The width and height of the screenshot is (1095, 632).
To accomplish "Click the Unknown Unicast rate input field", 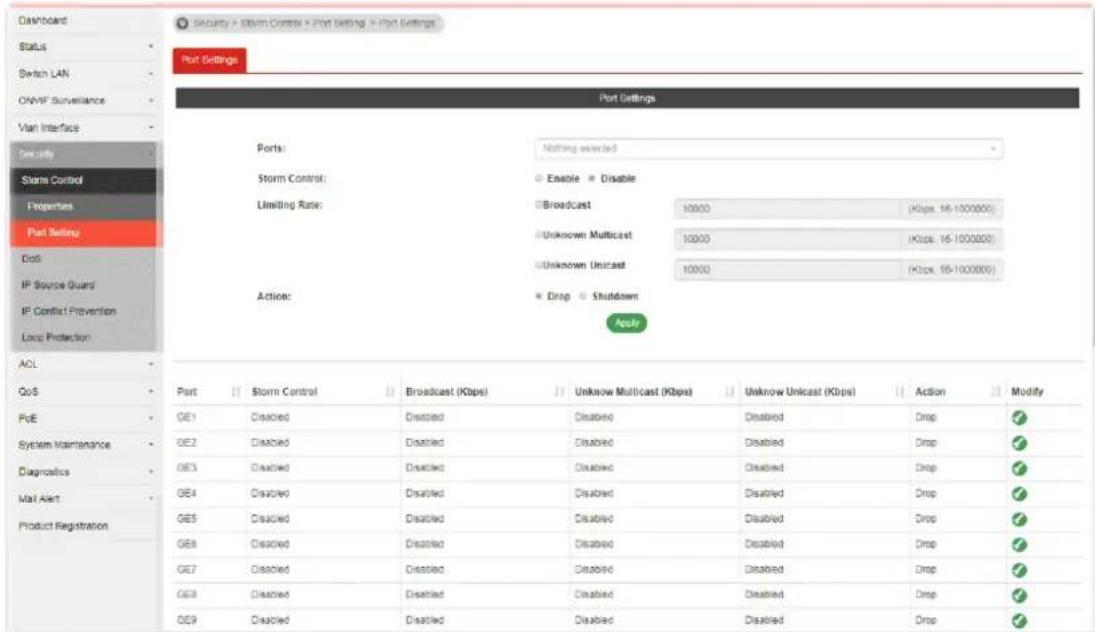I will click(787, 270).
